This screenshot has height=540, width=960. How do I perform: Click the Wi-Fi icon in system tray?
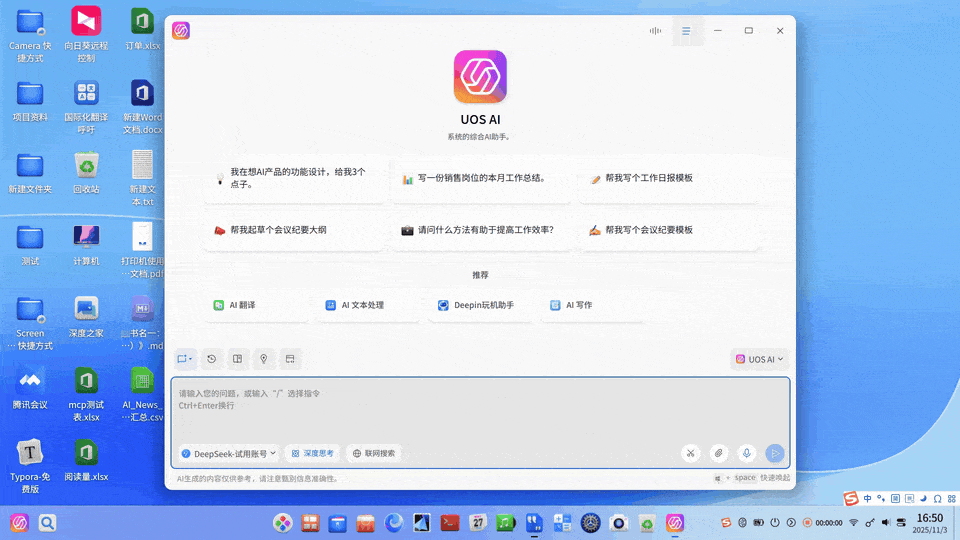[853, 522]
